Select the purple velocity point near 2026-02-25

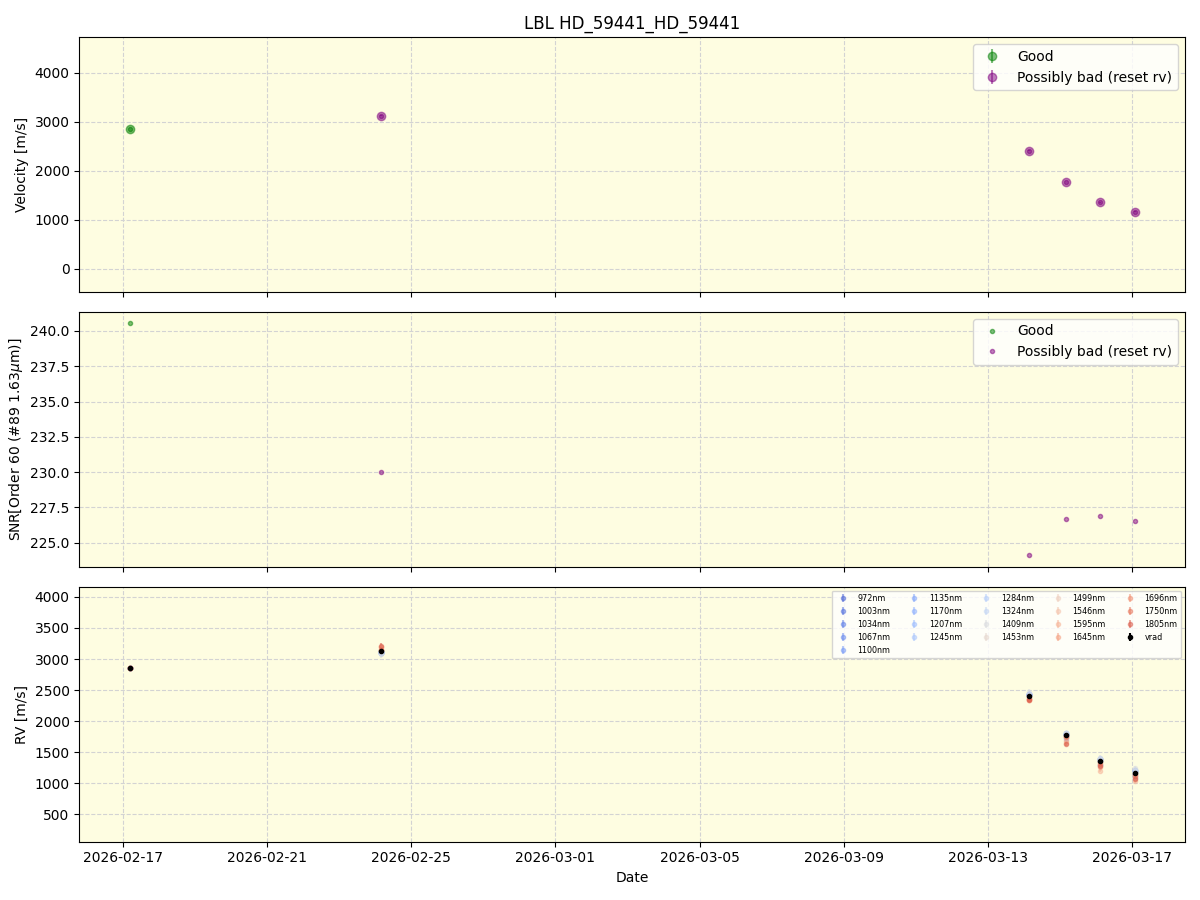[x=380, y=116]
